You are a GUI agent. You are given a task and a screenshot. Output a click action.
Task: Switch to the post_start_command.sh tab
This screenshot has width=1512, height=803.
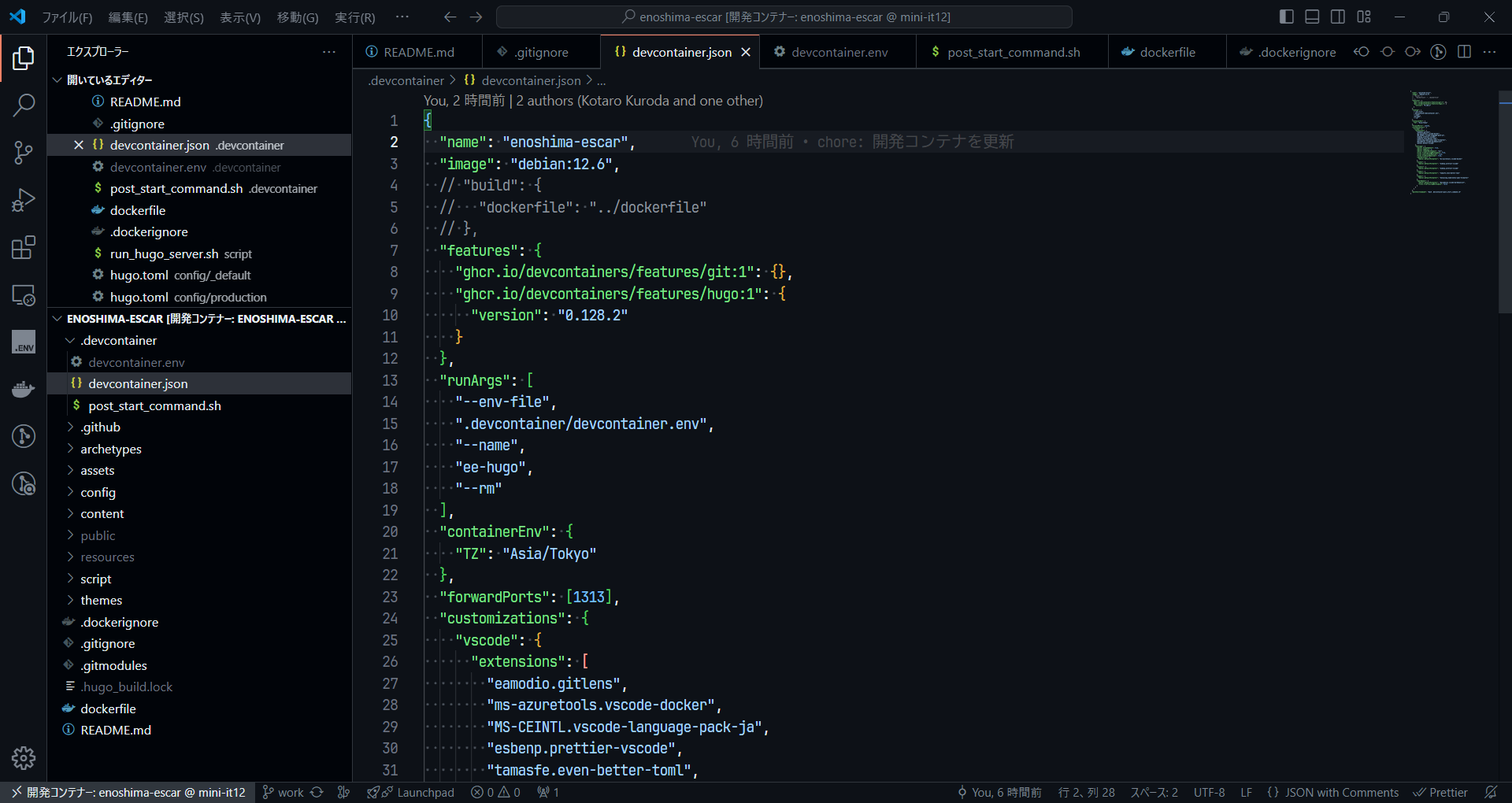click(1013, 52)
